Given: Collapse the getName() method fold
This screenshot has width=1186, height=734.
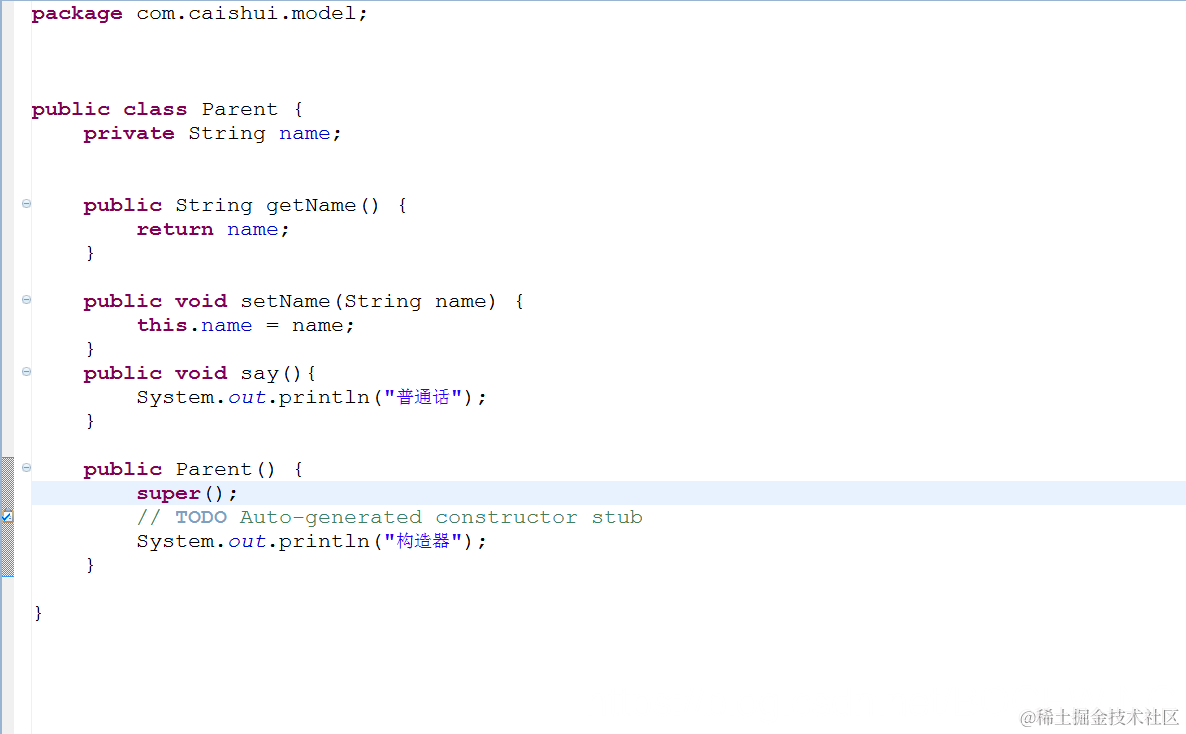Looking at the screenshot, I should (26, 204).
